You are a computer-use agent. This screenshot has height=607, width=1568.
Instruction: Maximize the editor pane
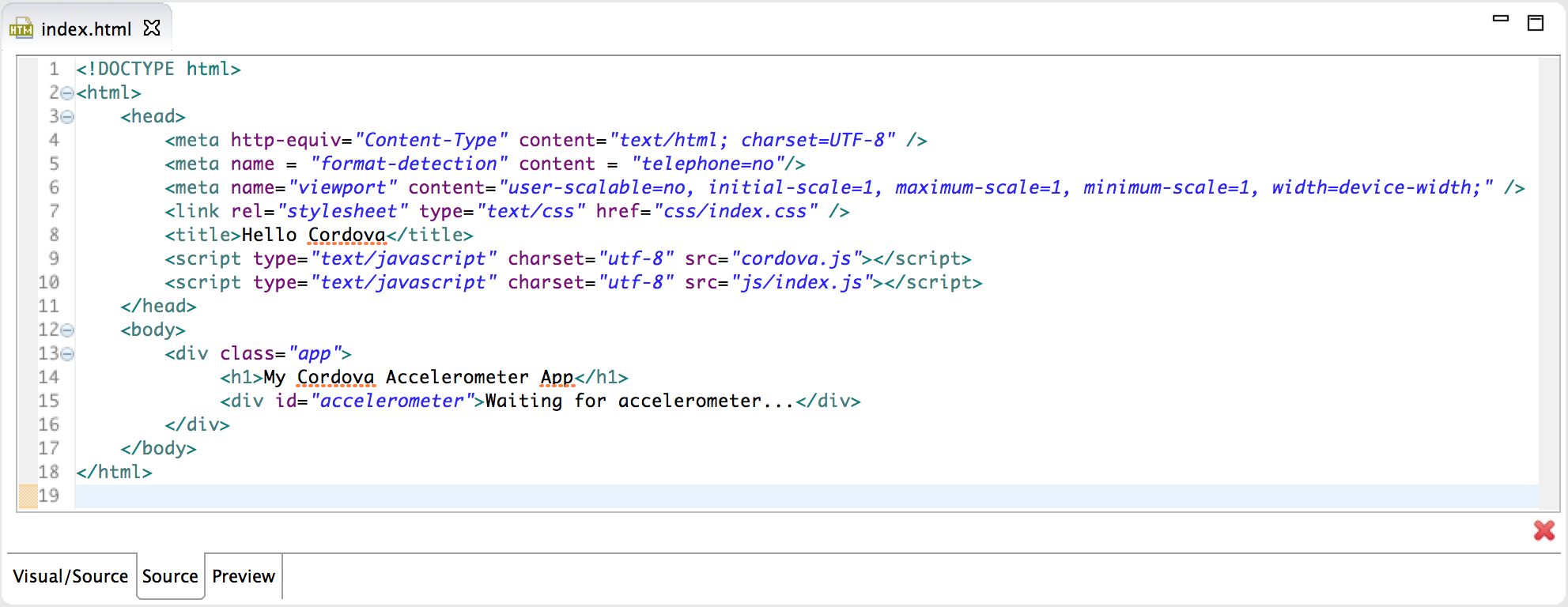point(1536,23)
